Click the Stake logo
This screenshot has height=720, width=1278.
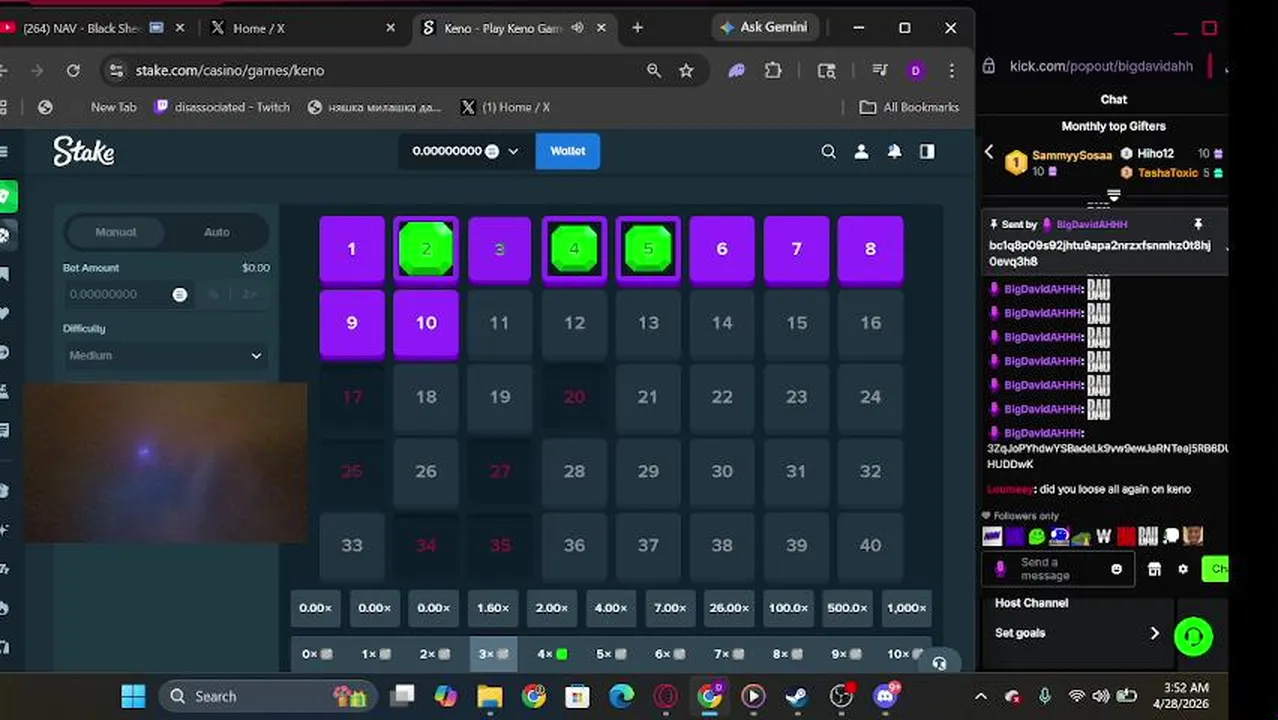coord(84,151)
